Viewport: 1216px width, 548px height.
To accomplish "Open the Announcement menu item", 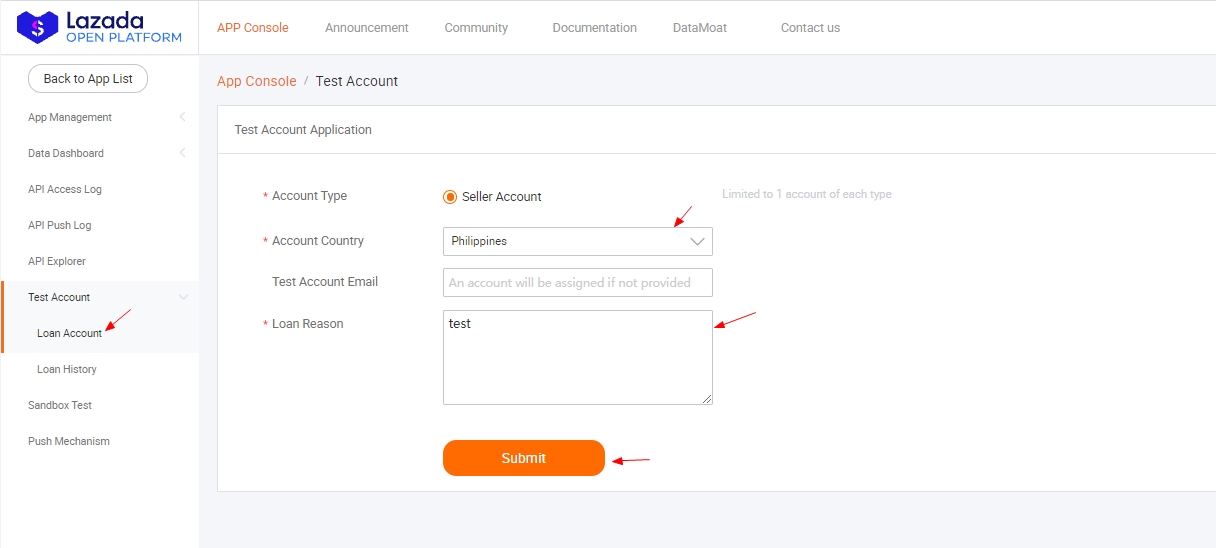I will pos(366,28).
